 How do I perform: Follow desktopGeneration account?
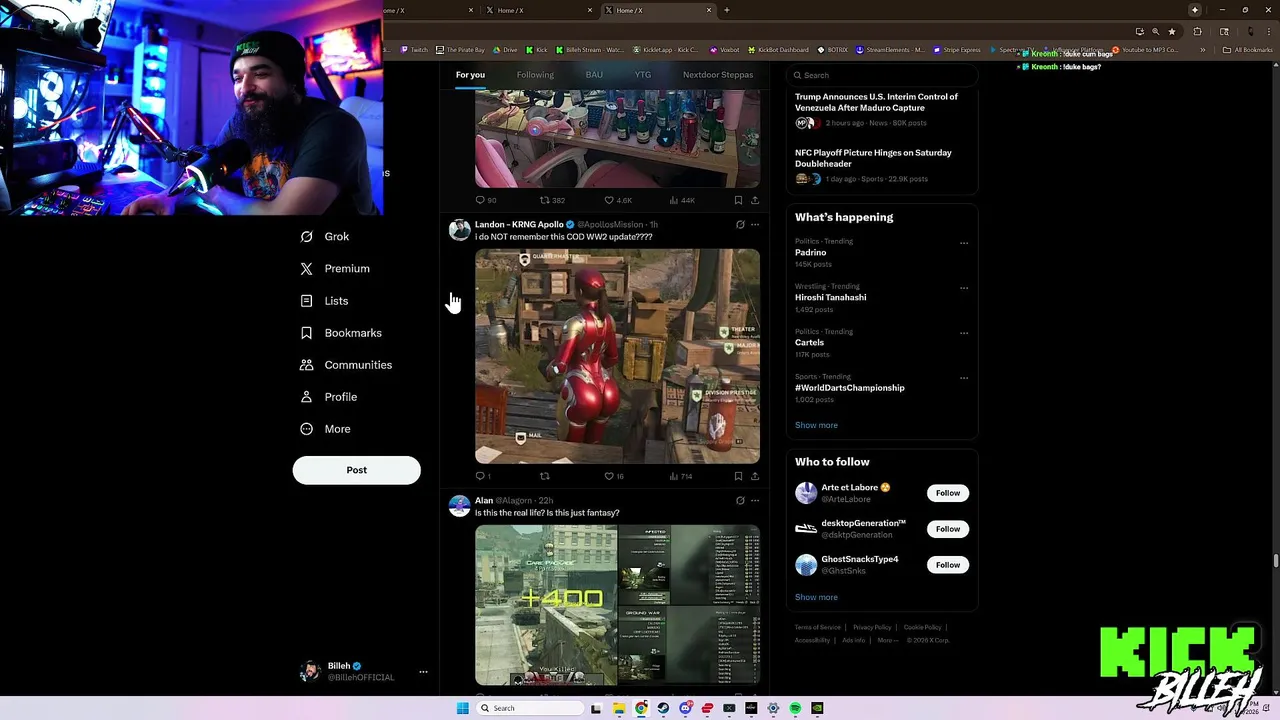pos(948,529)
